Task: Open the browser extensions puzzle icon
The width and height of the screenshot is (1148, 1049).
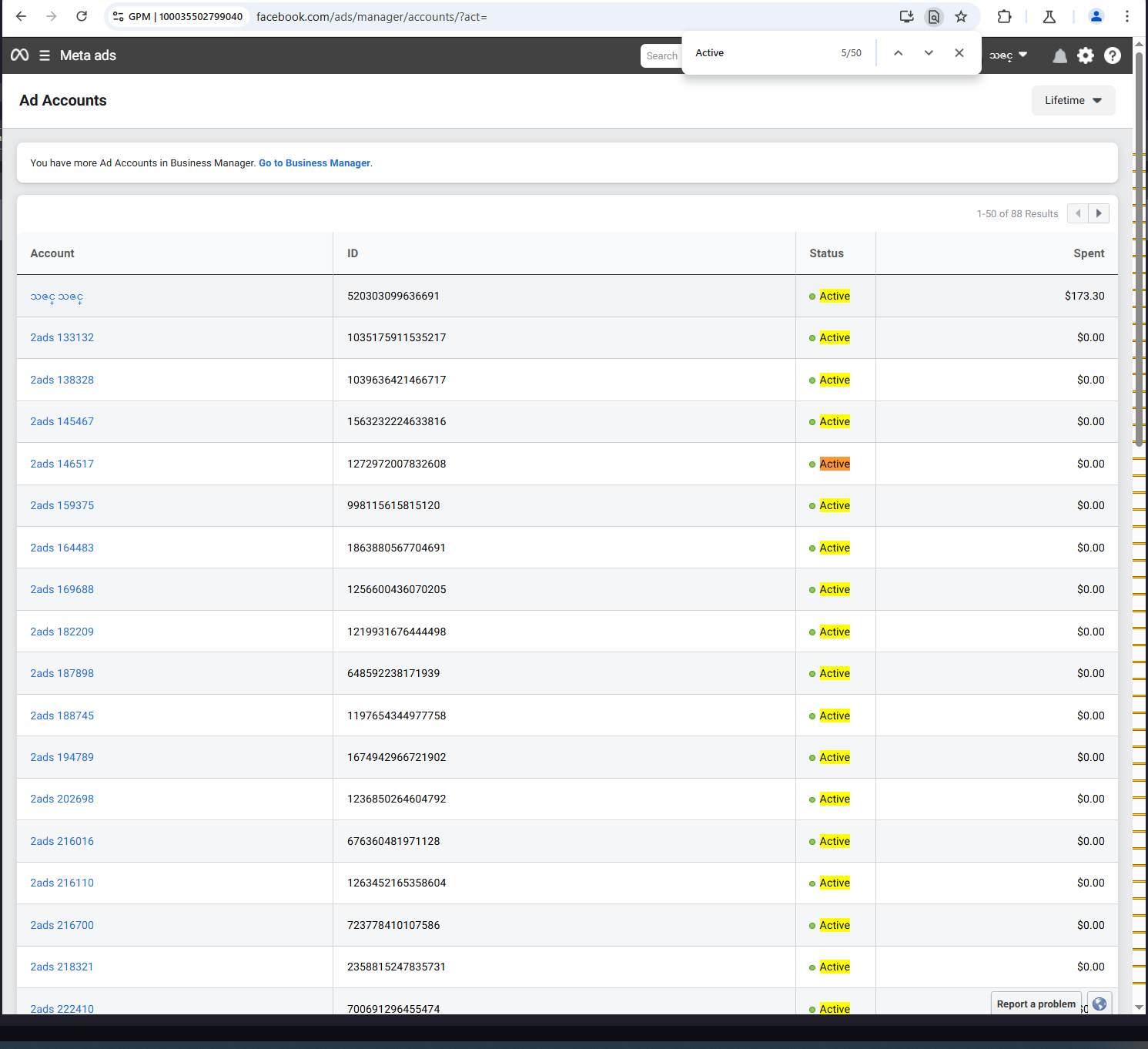Action: coord(1004,17)
